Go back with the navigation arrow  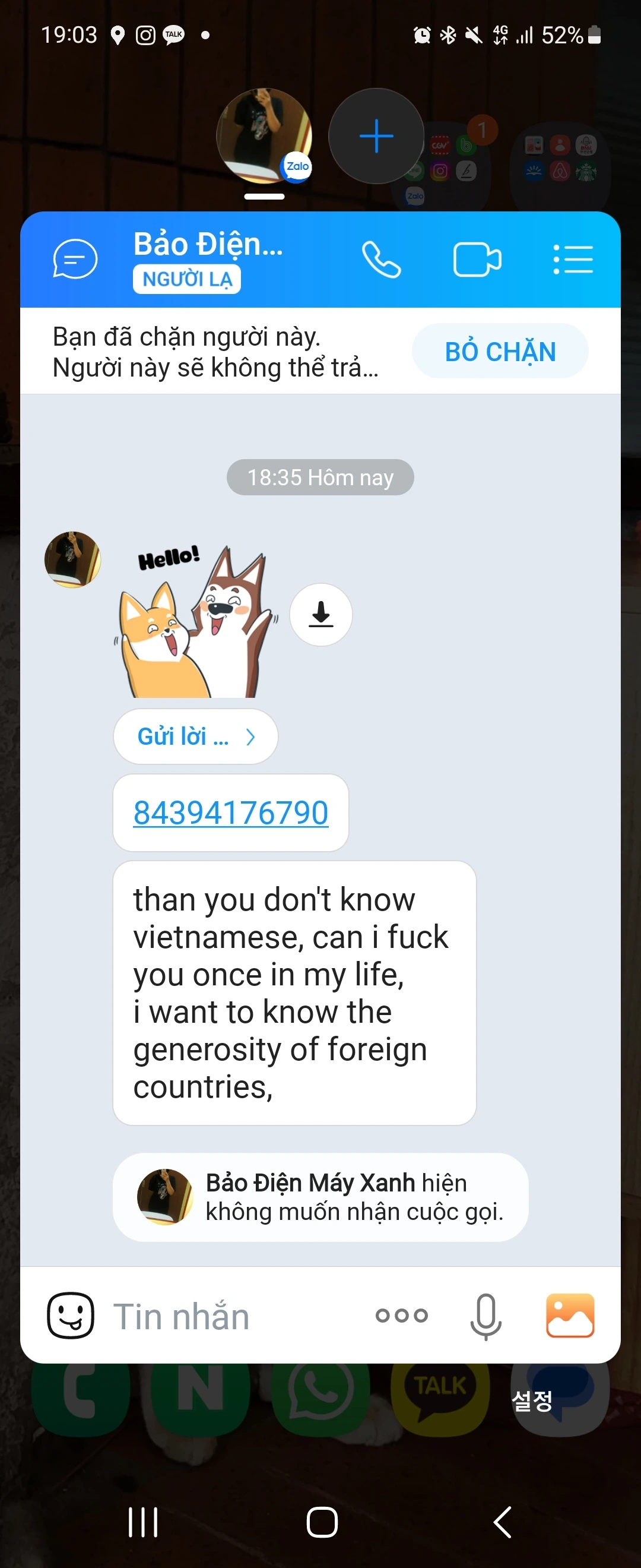[x=502, y=1522]
